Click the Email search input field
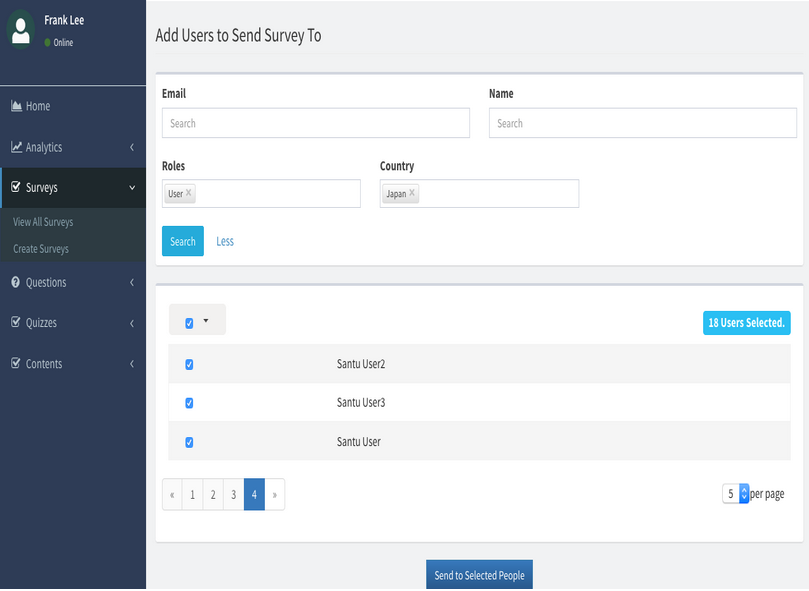This screenshot has width=809, height=591. tap(315, 123)
